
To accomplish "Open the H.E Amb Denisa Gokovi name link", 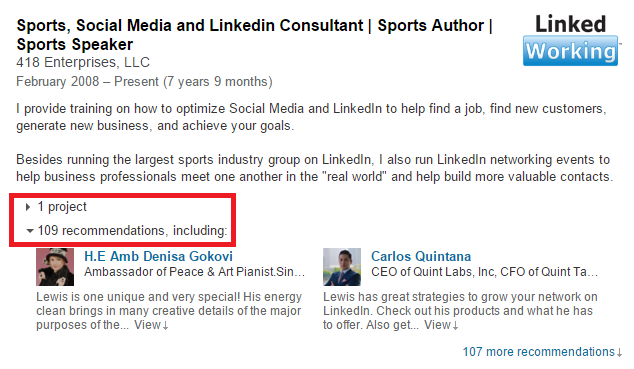I will coord(158,256).
